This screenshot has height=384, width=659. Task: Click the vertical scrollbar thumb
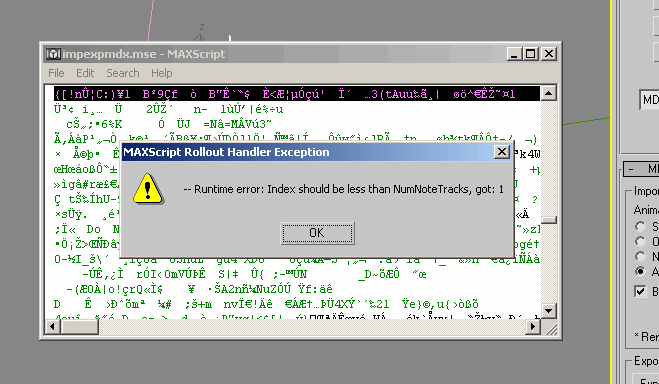click(548, 220)
